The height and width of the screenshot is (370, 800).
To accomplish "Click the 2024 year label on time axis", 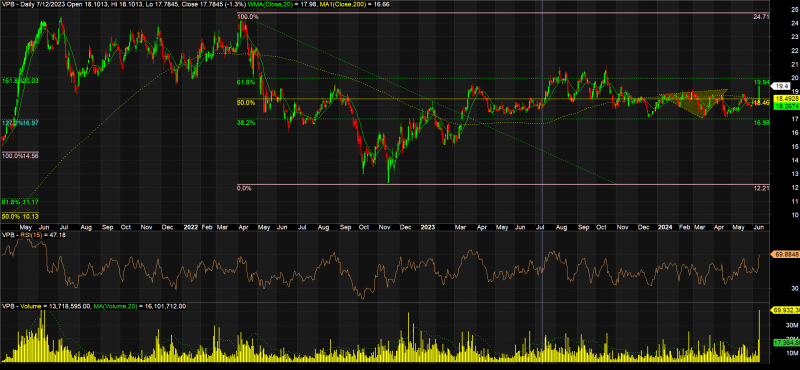I will point(664,226).
